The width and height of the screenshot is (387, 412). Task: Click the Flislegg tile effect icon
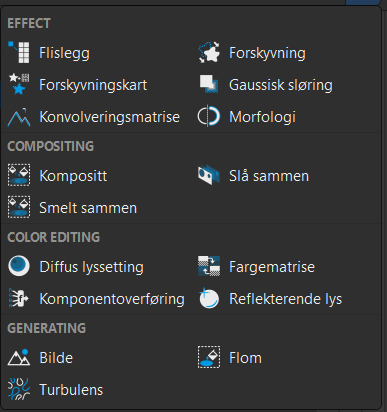coord(19,52)
